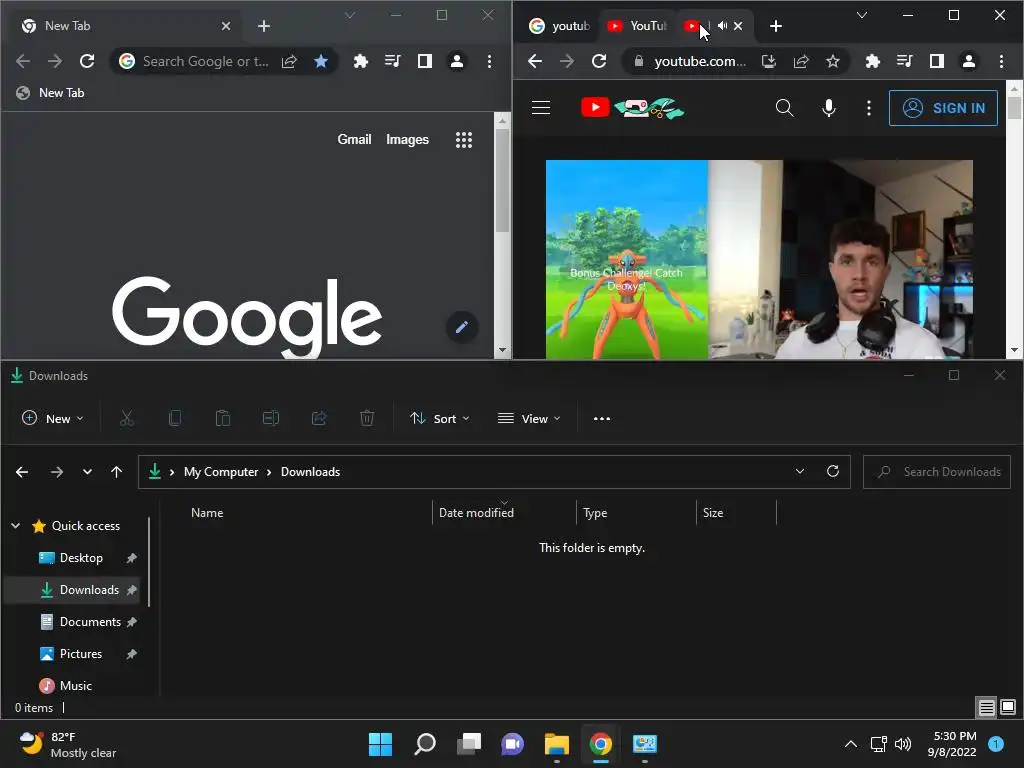Viewport: 1024px width, 768px height.
Task: Select Documents in Quick access
Action: pos(90,622)
